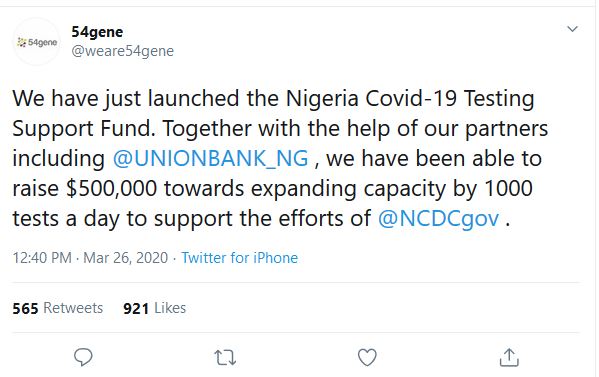Screen dimensions: 599x377
Task: Open the 12:40 PM Mar 26, 2020 timestamp
Action: pos(90,258)
